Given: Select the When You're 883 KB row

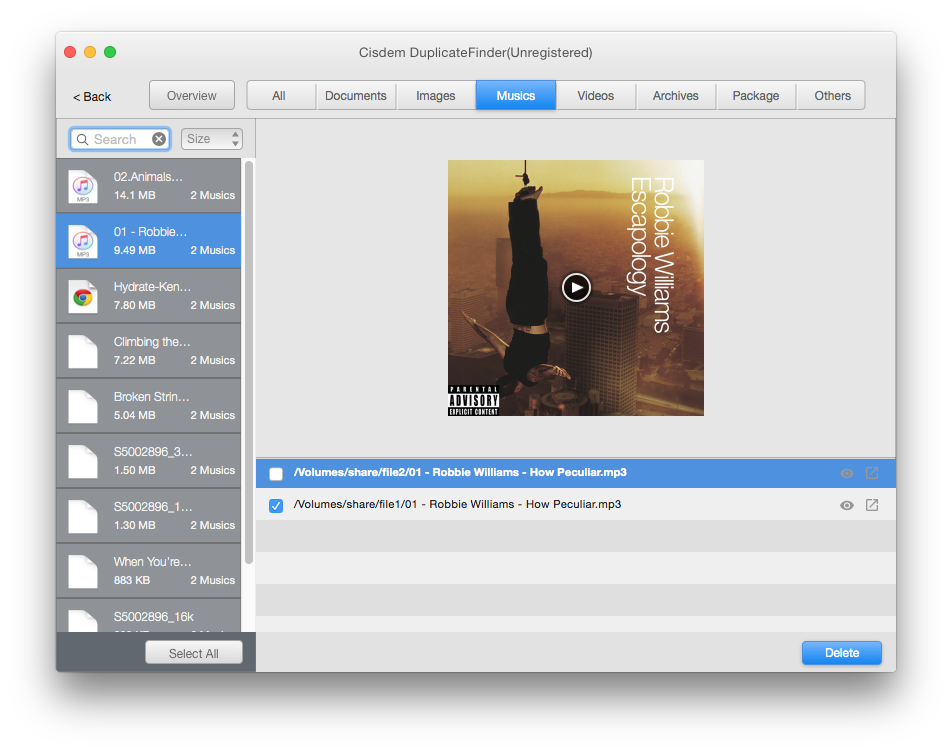Looking at the screenshot, I should [149, 571].
